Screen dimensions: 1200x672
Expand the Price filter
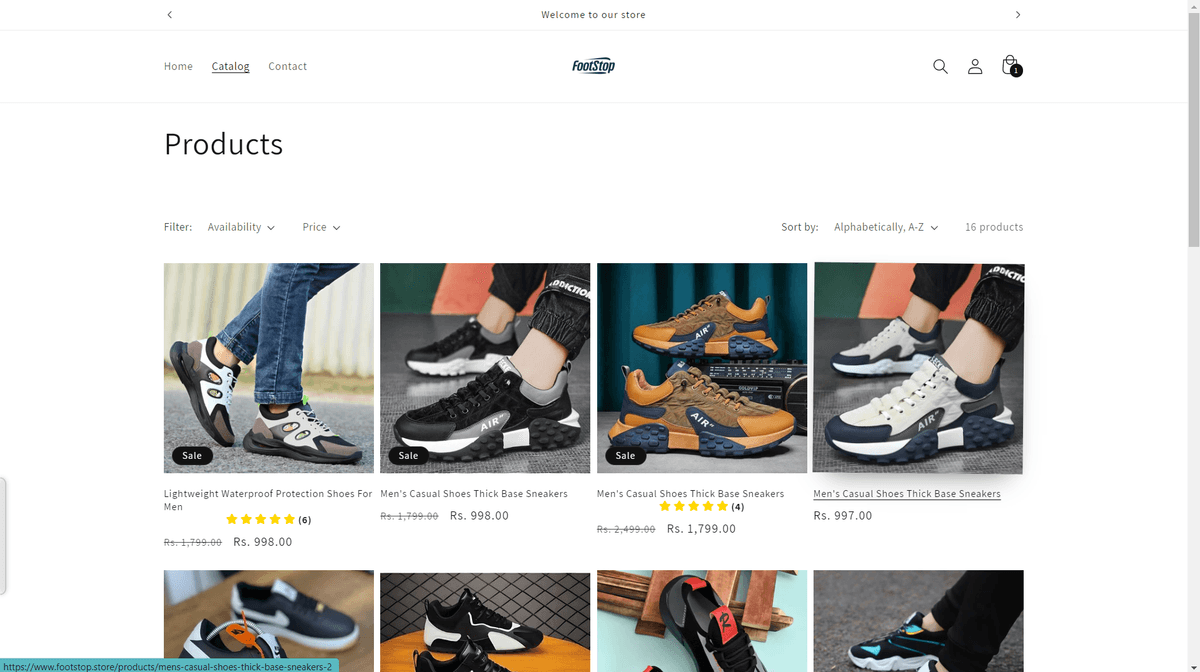(x=321, y=227)
